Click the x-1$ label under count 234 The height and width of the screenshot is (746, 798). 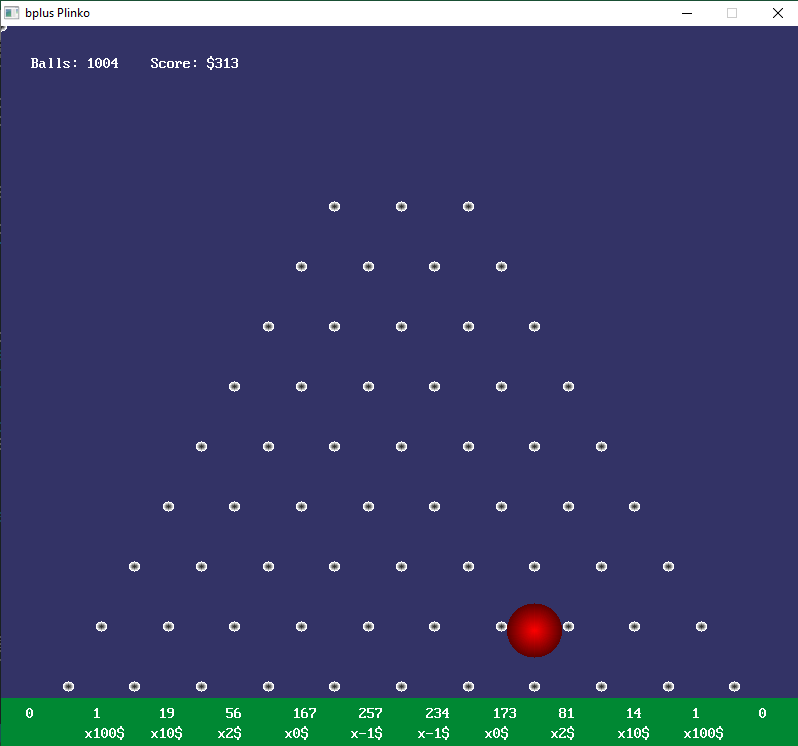pos(434,733)
